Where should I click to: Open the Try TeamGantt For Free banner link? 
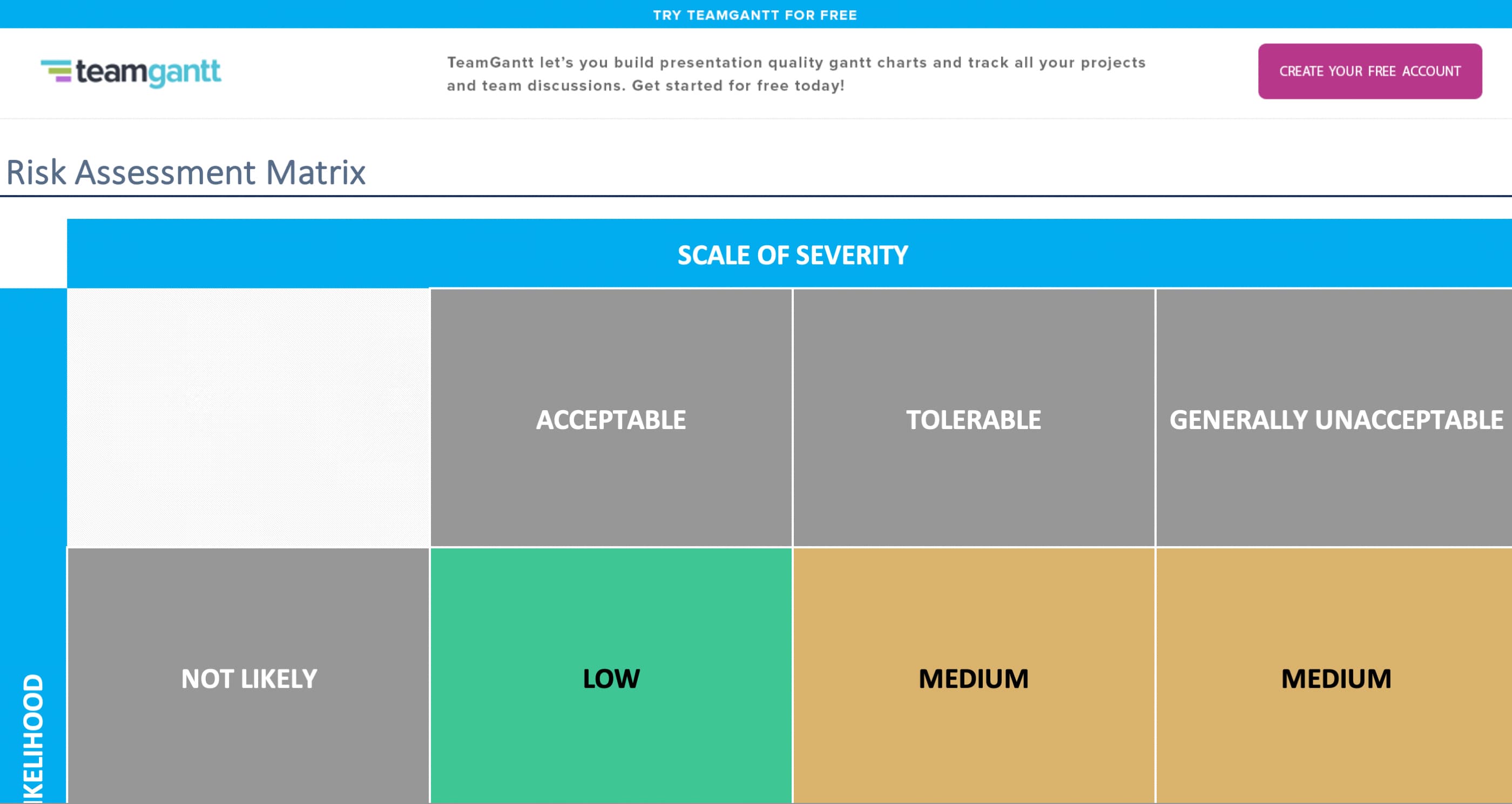[755, 15]
